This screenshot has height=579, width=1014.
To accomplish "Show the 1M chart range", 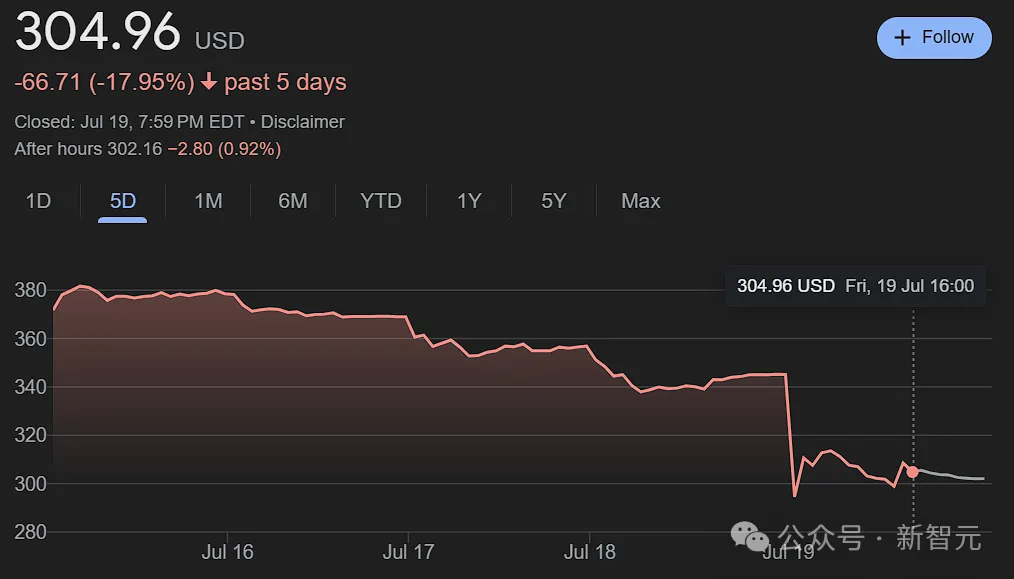I will point(208,201).
